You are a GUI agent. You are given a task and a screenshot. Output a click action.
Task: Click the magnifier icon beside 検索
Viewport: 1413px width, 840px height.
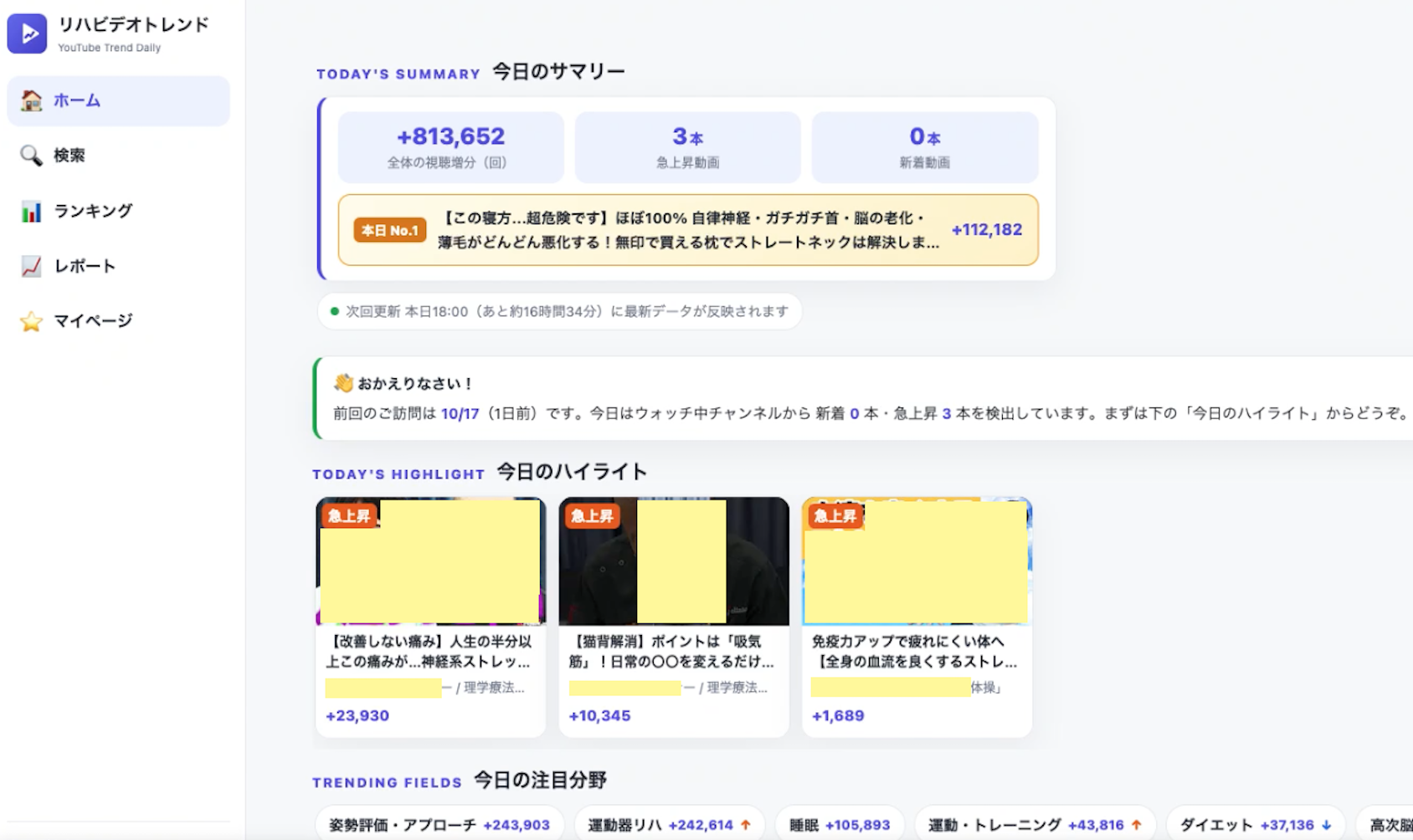pos(31,156)
